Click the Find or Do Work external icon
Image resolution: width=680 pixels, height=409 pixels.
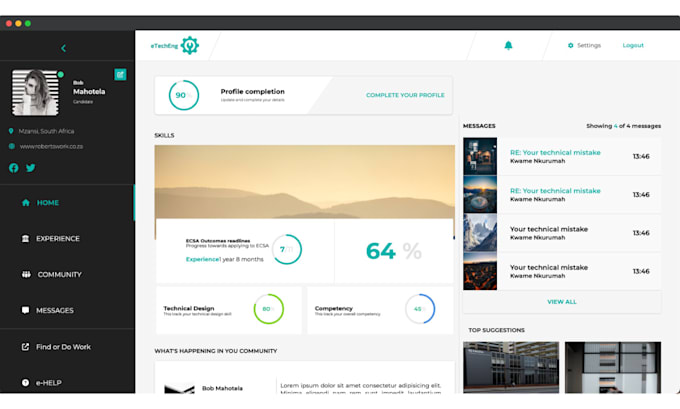pyautogui.click(x=26, y=347)
